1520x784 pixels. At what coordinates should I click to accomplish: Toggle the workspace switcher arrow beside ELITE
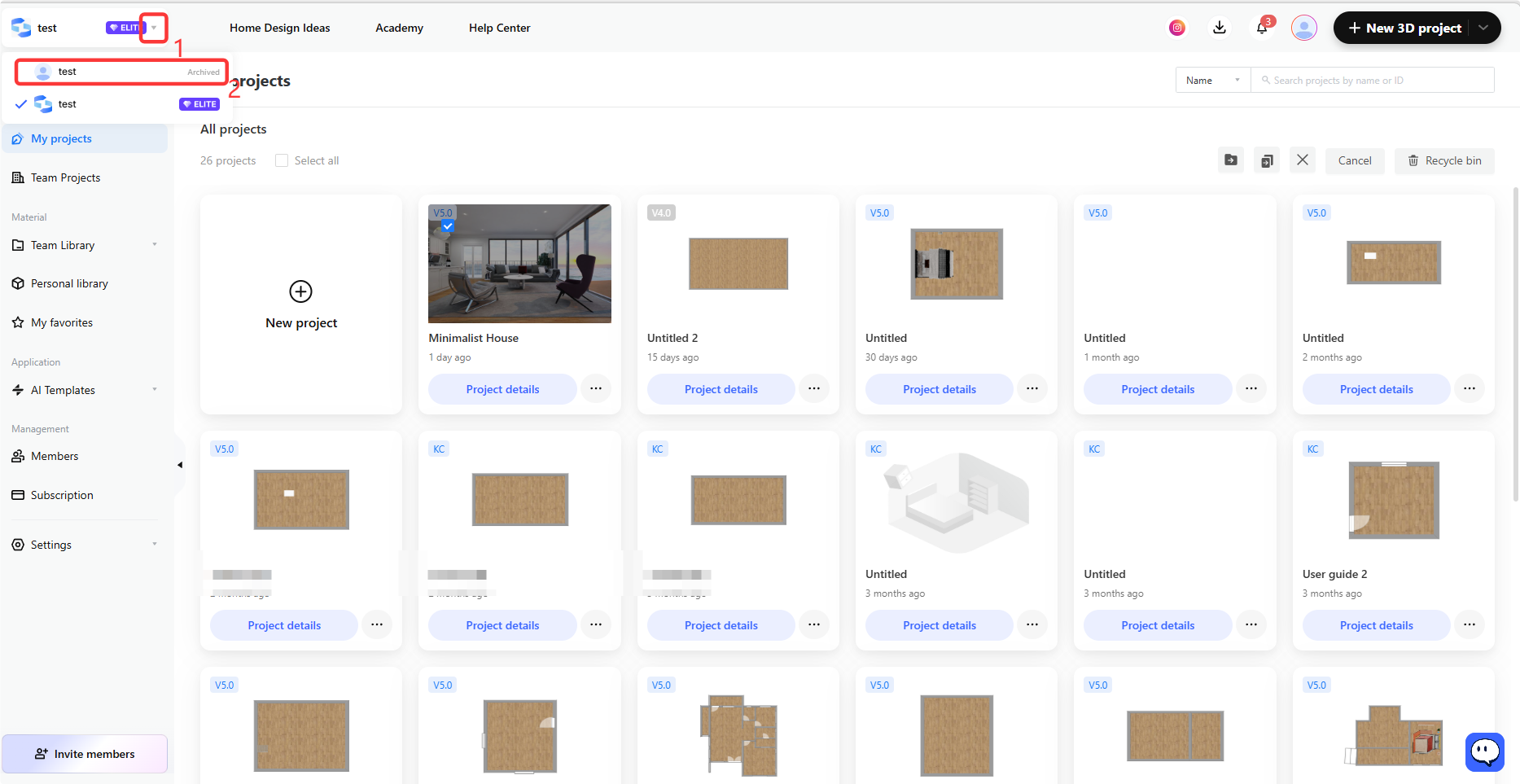tap(154, 28)
